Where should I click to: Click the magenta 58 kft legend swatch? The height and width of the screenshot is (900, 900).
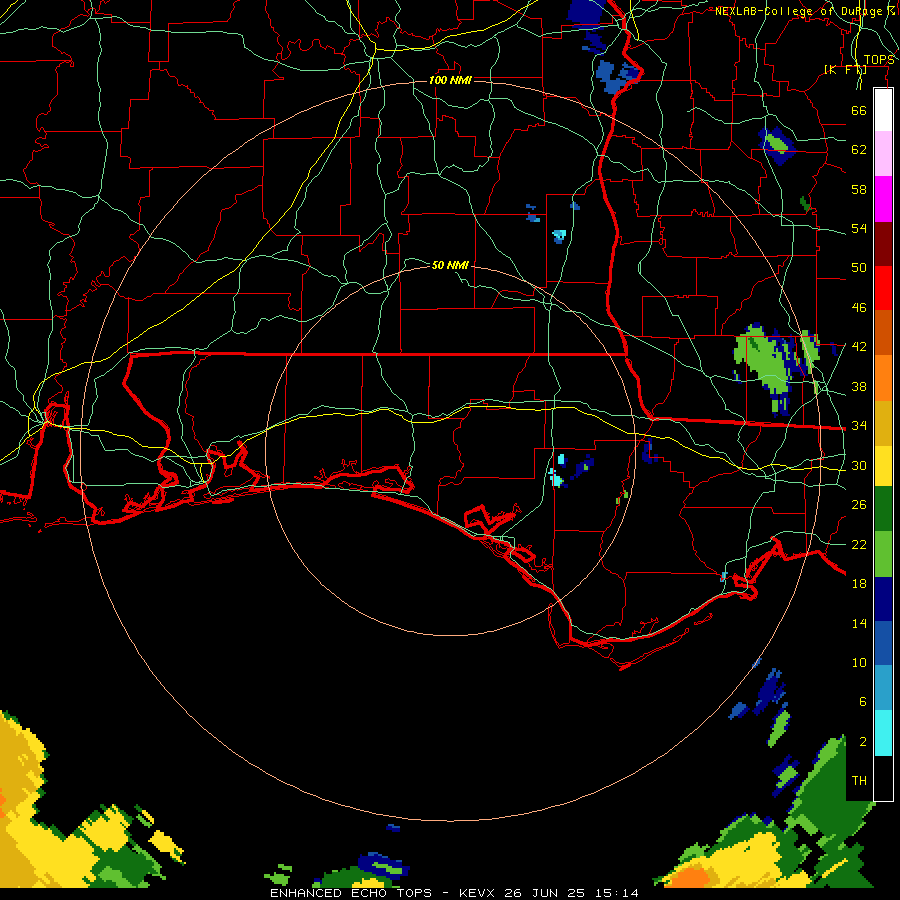point(883,199)
